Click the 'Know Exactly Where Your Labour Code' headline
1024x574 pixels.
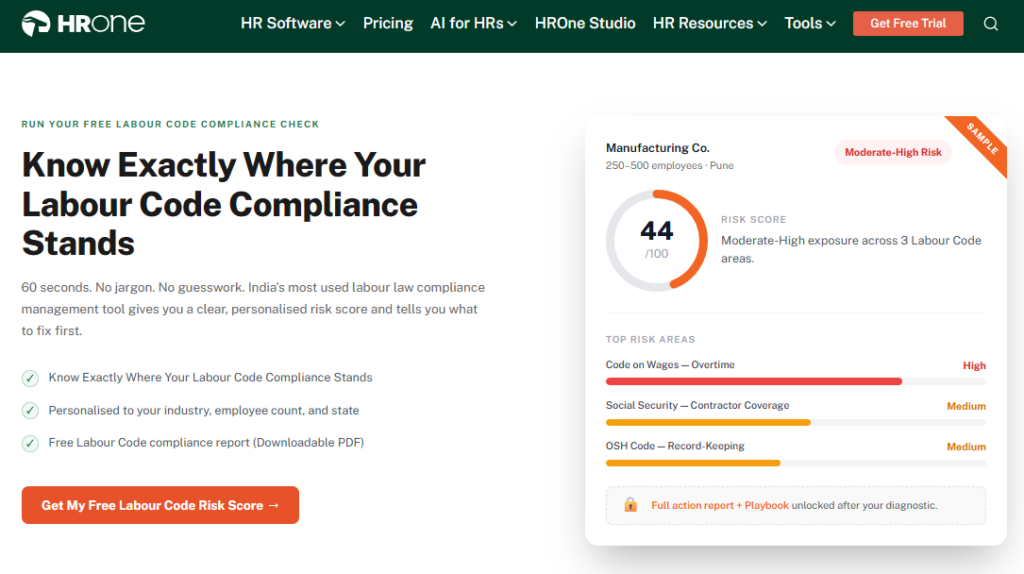pos(224,204)
